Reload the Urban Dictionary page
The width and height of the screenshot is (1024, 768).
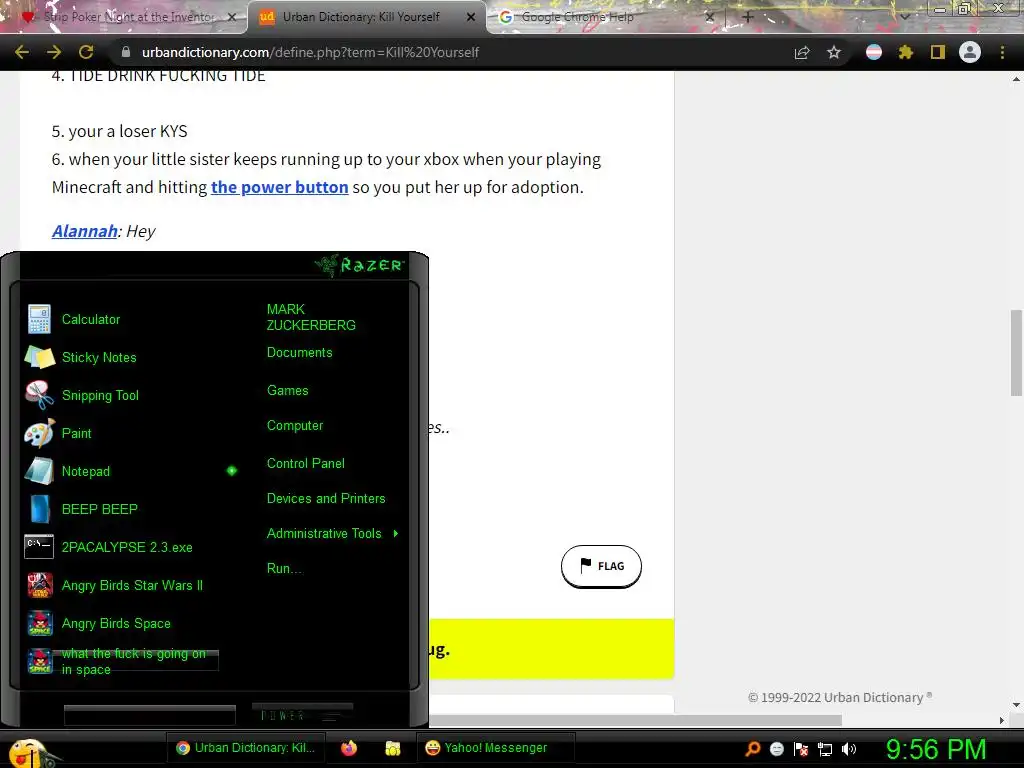pyautogui.click(x=86, y=52)
